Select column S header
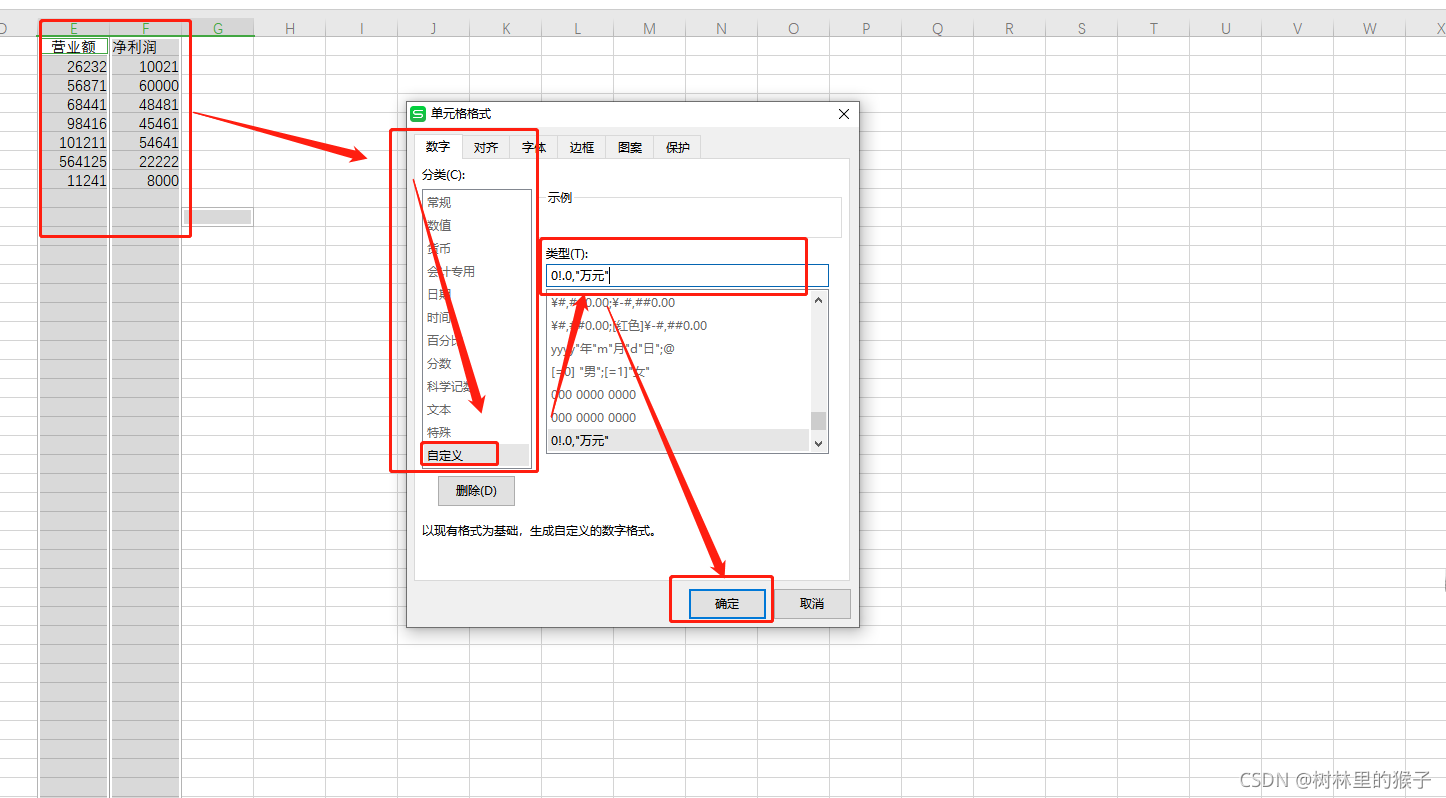The width and height of the screenshot is (1446, 798). pos(1082,29)
